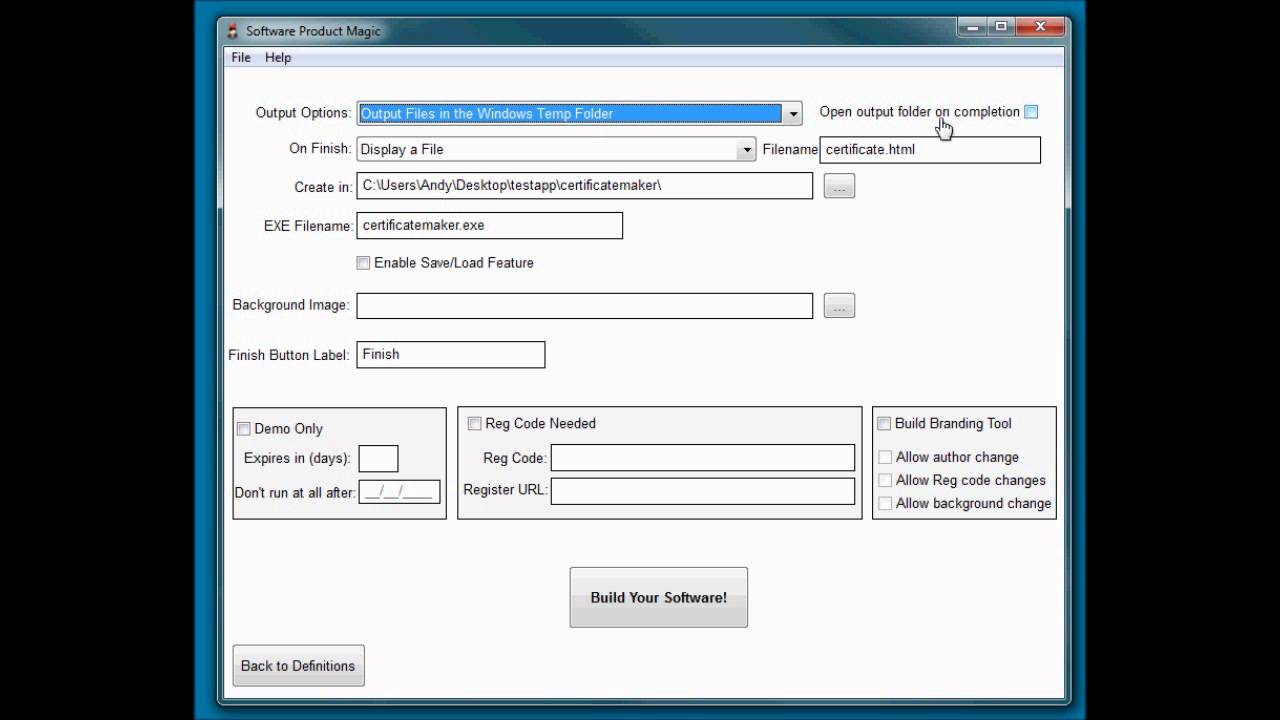Browse for a Background Image file
This screenshot has width=1280, height=720.
pyautogui.click(x=839, y=306)
